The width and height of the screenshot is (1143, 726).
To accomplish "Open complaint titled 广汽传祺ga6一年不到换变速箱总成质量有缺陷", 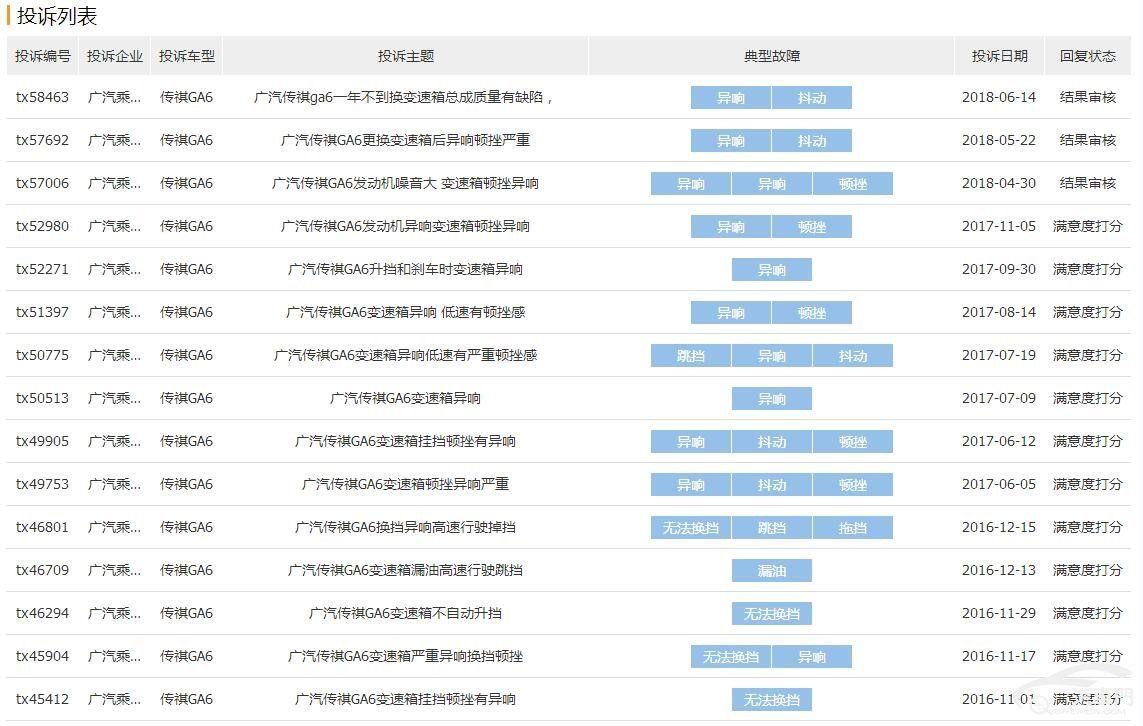I will coord(403,97).
